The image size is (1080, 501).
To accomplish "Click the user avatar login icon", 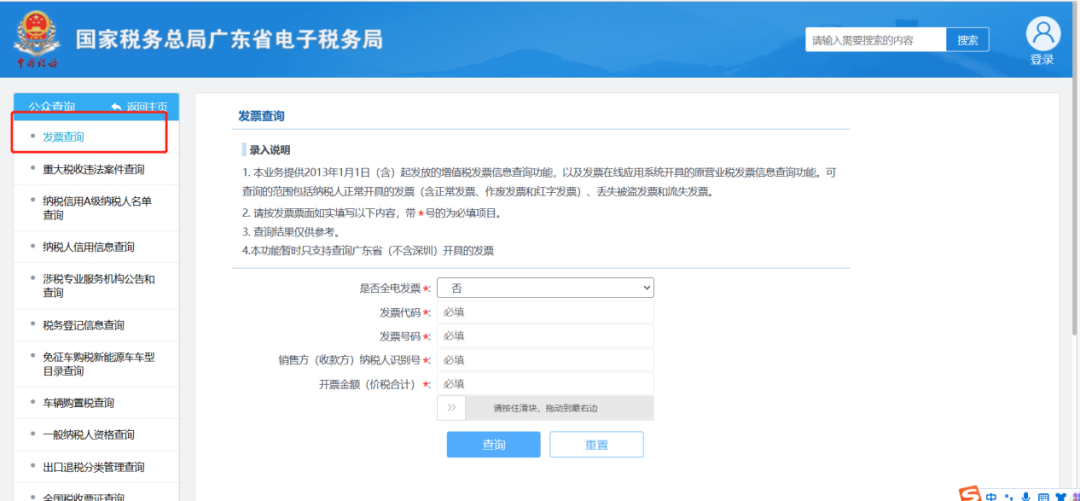I will 1043,34.
